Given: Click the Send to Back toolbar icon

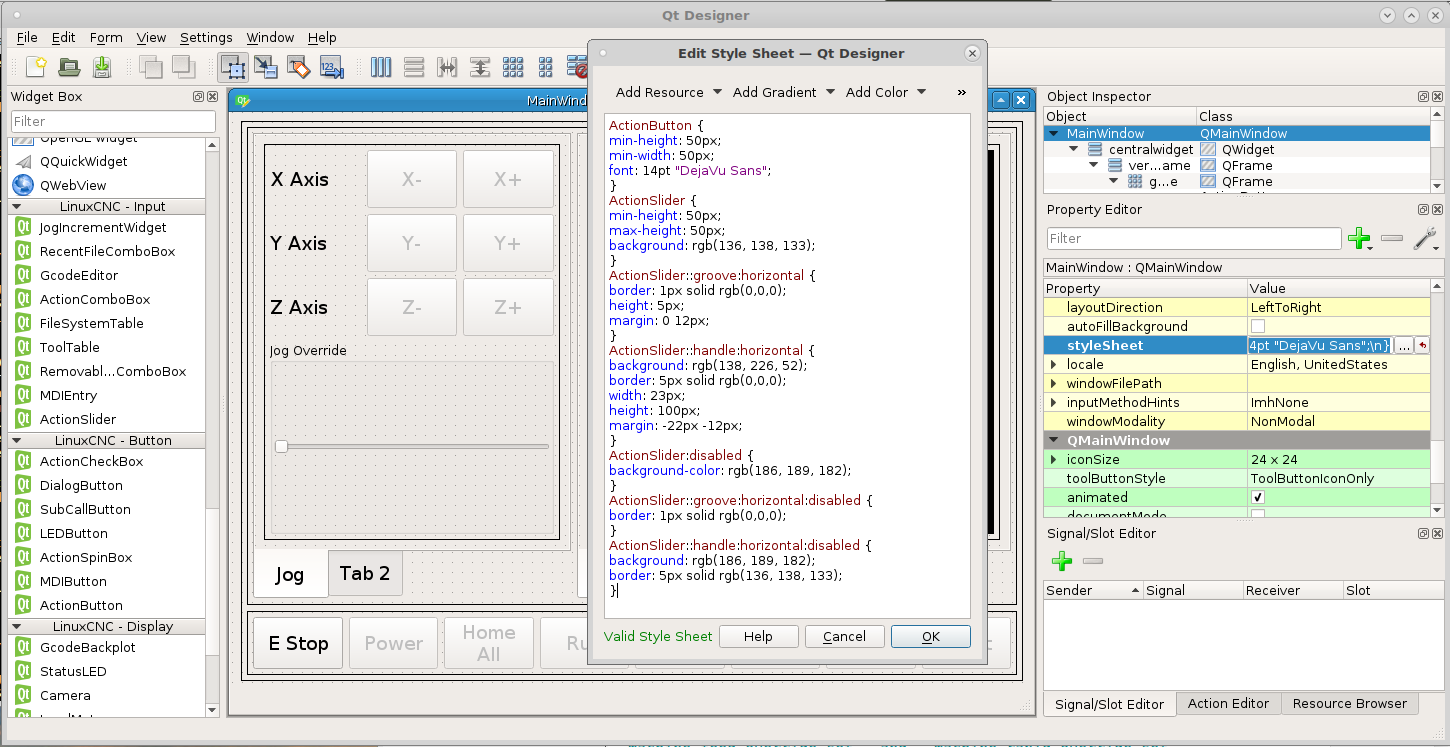Looking at the screenshot, I should (x=151, y=67).
